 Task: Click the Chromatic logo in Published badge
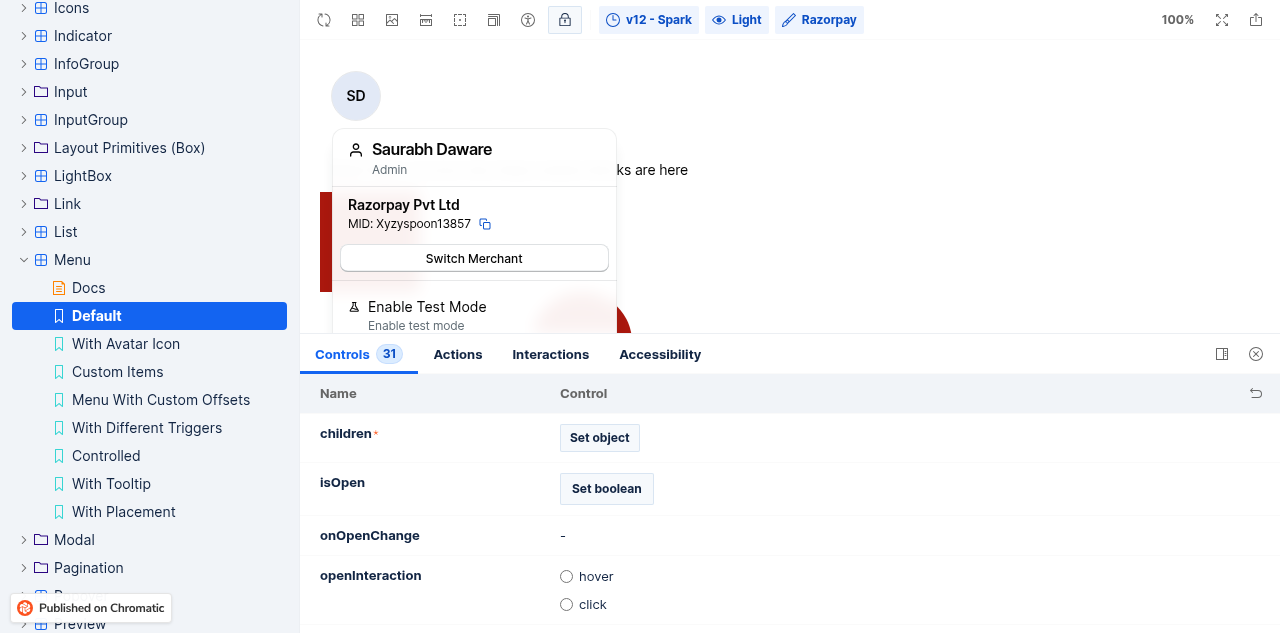pos(25,608)
